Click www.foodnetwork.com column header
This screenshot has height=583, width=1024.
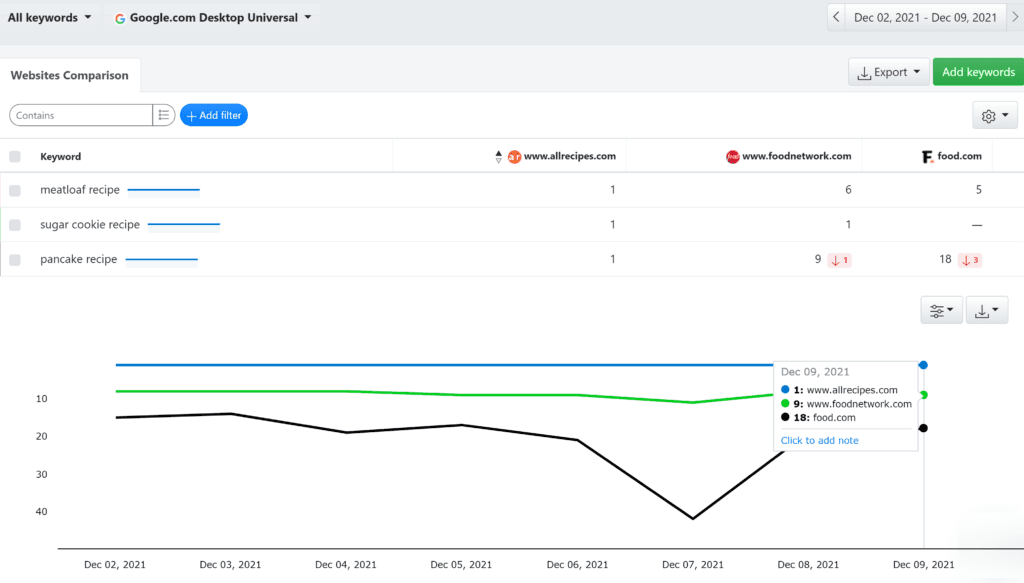[x=797, y=156]
